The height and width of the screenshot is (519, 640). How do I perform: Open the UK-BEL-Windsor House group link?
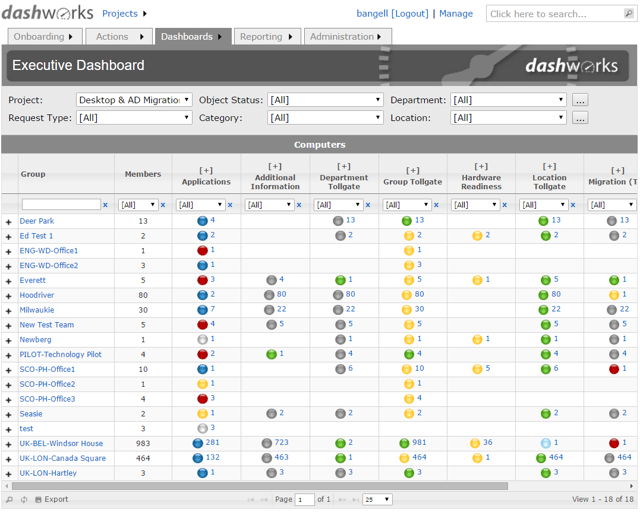(x=61, y=444)
